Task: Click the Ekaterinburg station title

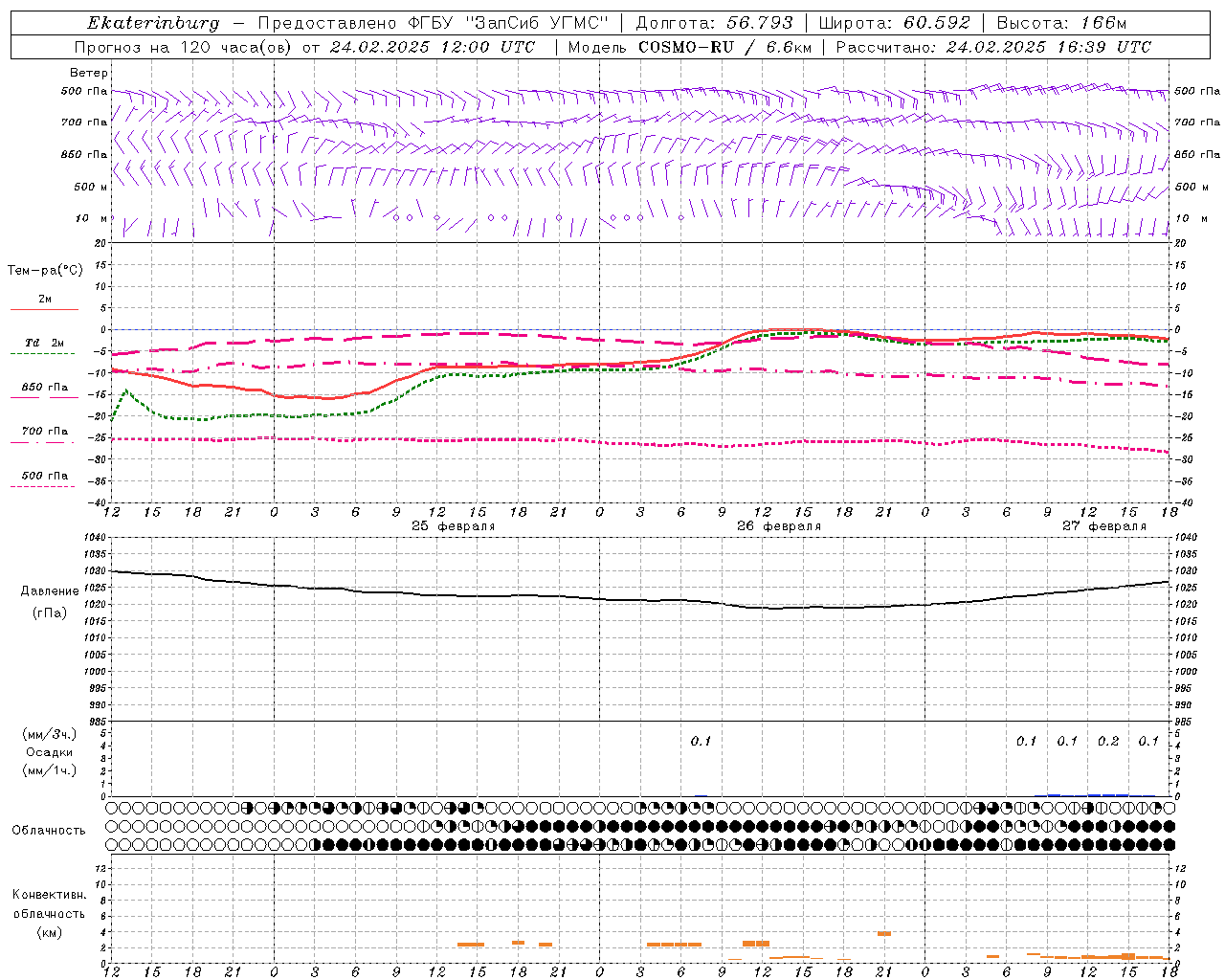Action: coord(153,23)
